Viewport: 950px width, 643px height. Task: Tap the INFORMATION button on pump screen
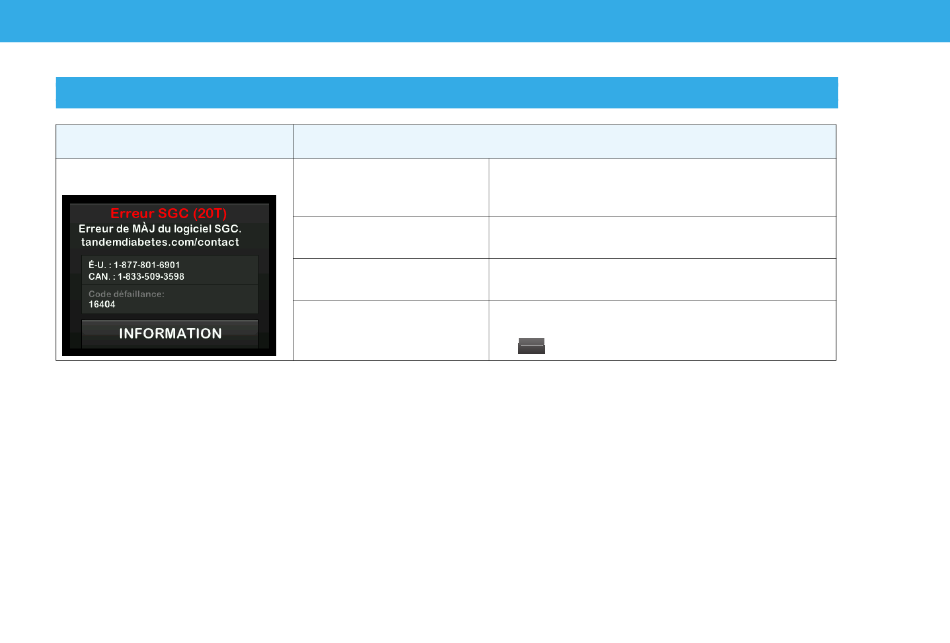(x=170, y=333)
